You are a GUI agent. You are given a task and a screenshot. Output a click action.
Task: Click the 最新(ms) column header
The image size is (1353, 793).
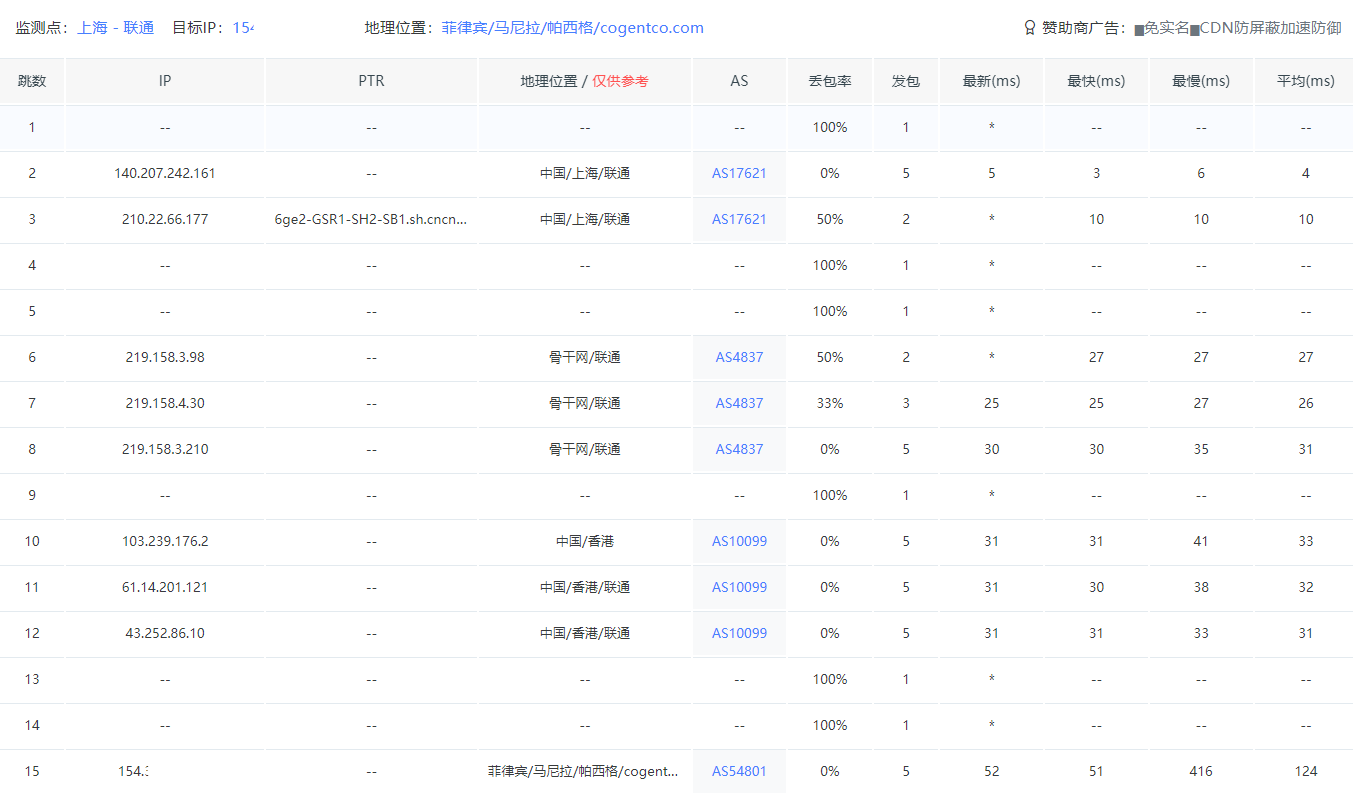coord(991,81)
